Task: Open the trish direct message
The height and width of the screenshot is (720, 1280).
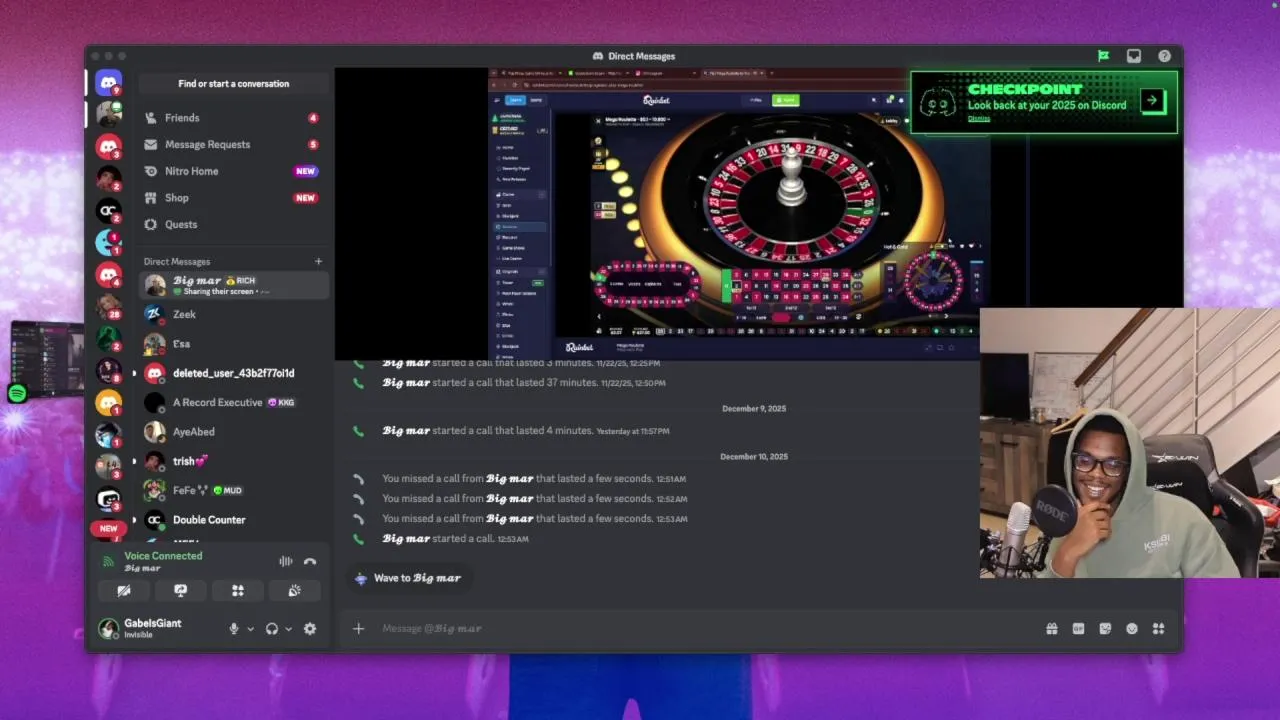Action: (233, 461)
